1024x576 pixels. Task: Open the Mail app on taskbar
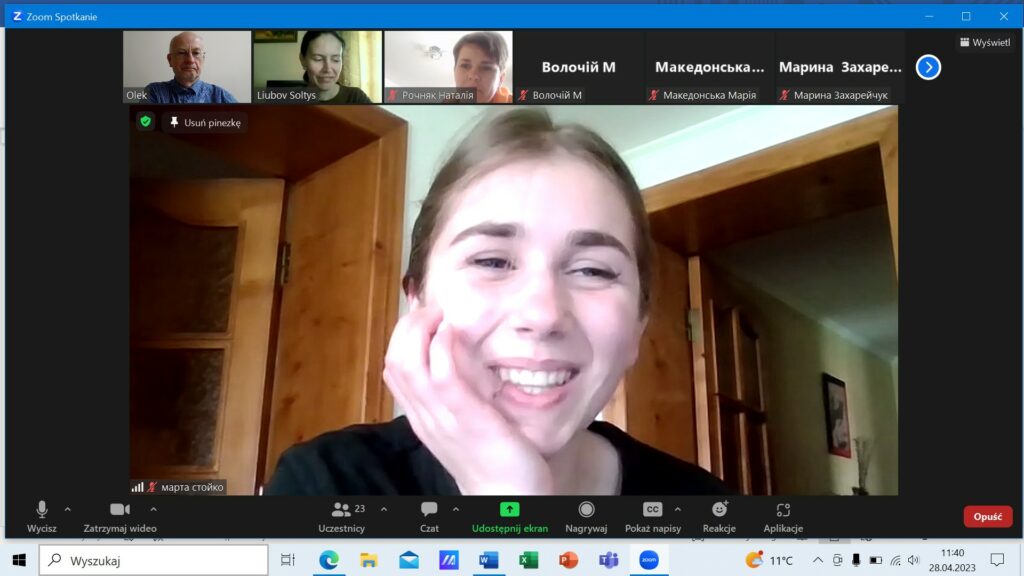click(409, 560)
